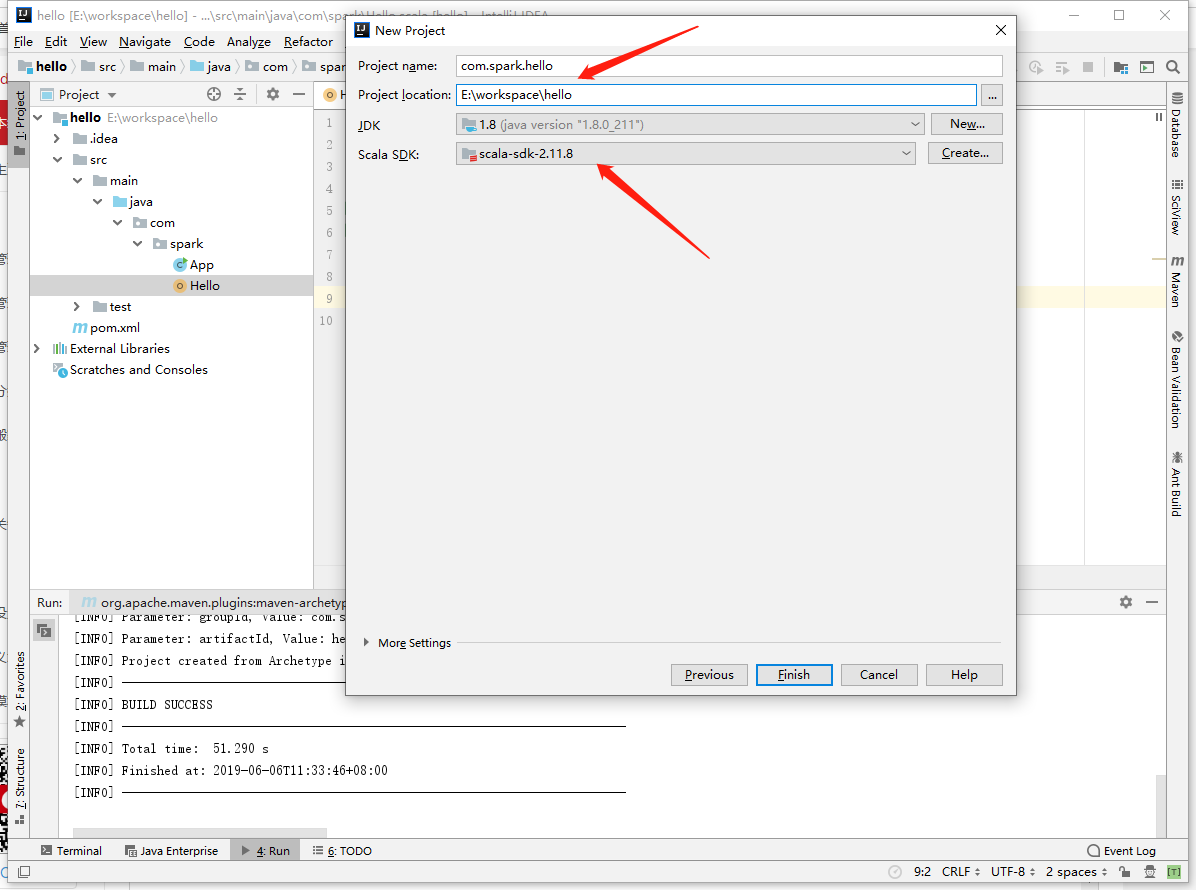The height and width of the screenshot is (890, 1196).
Task: Change CRLF line separator in status bar
Action: (x=961, y=872)
